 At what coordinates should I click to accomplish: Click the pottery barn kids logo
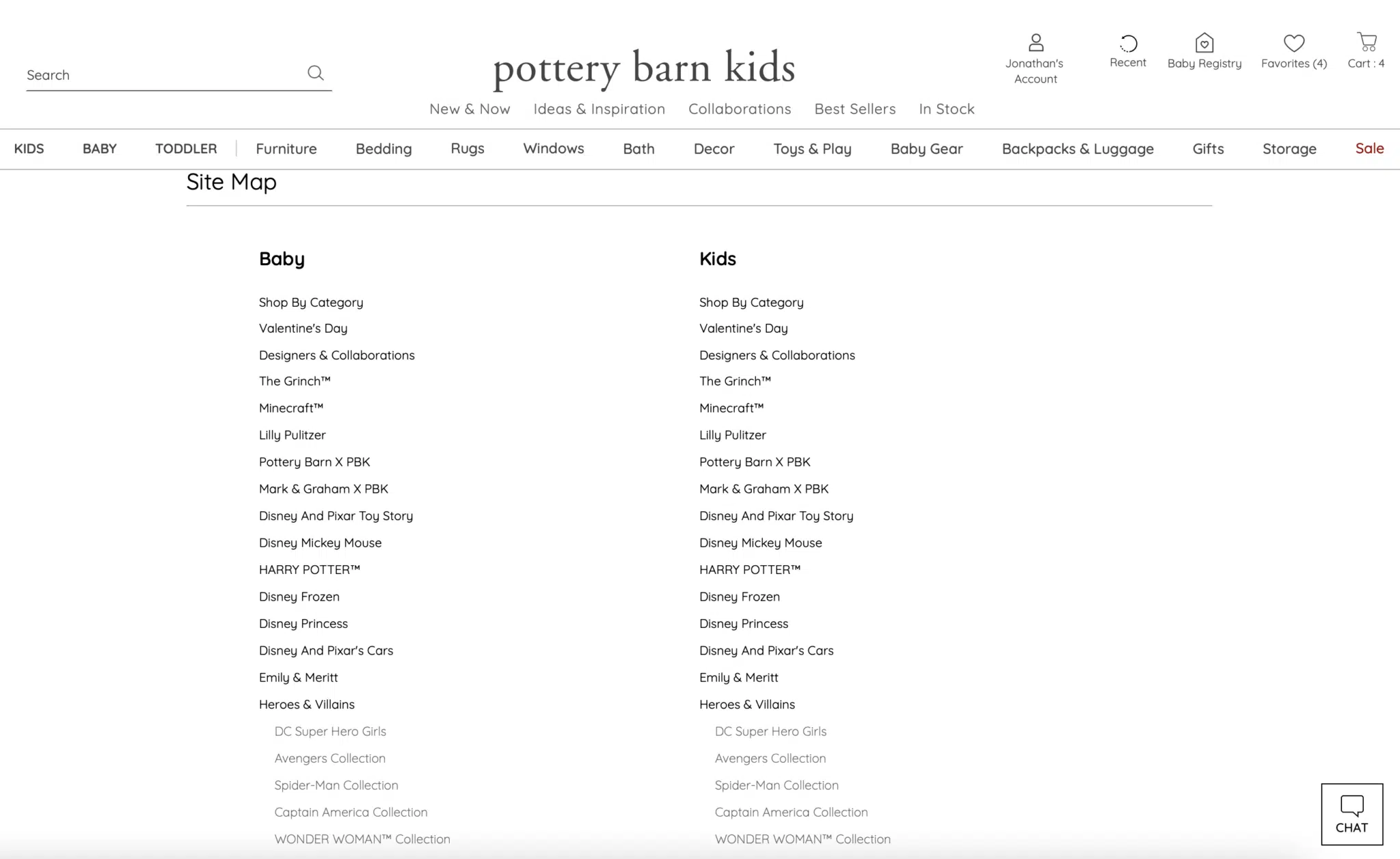(643, 67)
